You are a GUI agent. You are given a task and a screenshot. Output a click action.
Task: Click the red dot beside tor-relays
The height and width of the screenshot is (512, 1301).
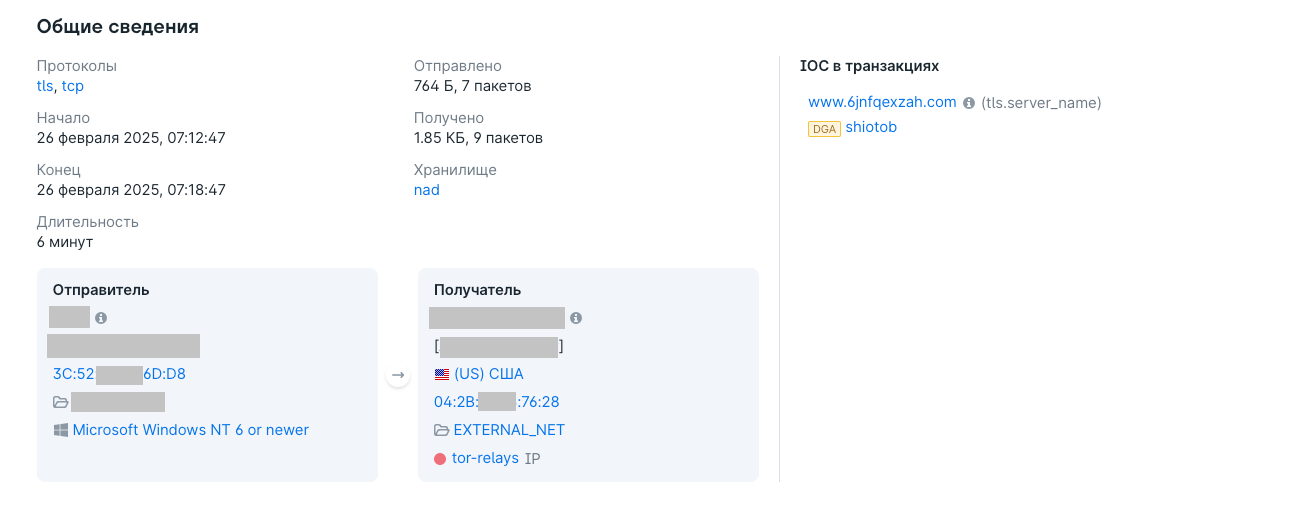click(440, 458)
